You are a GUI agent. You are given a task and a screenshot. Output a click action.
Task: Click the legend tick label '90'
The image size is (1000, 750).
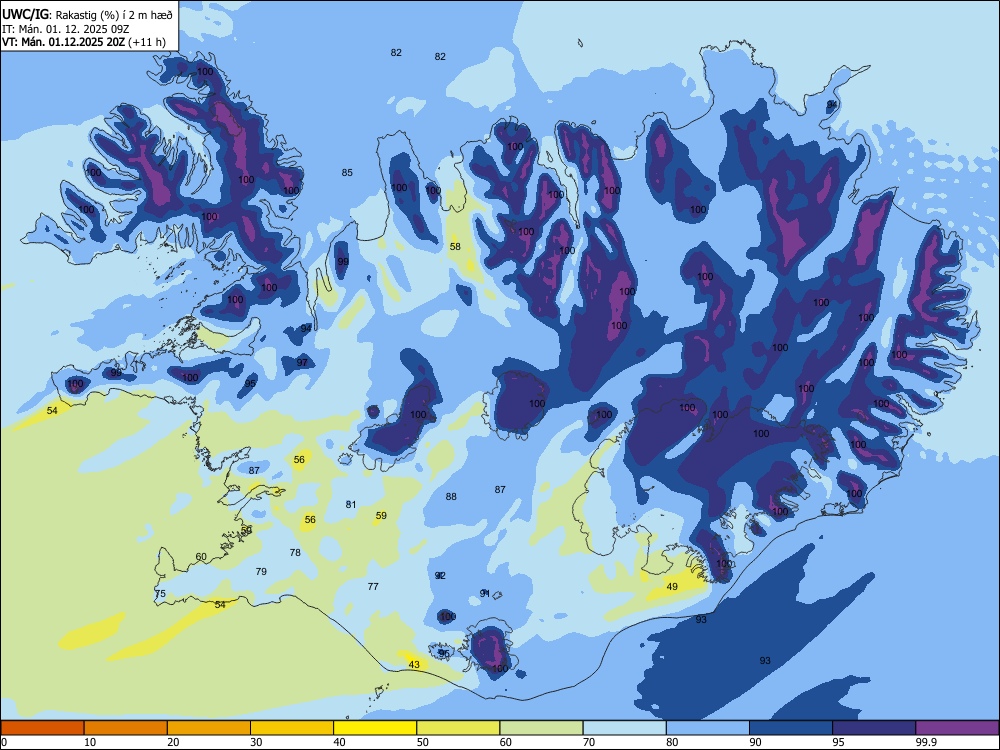coord(756,742)
